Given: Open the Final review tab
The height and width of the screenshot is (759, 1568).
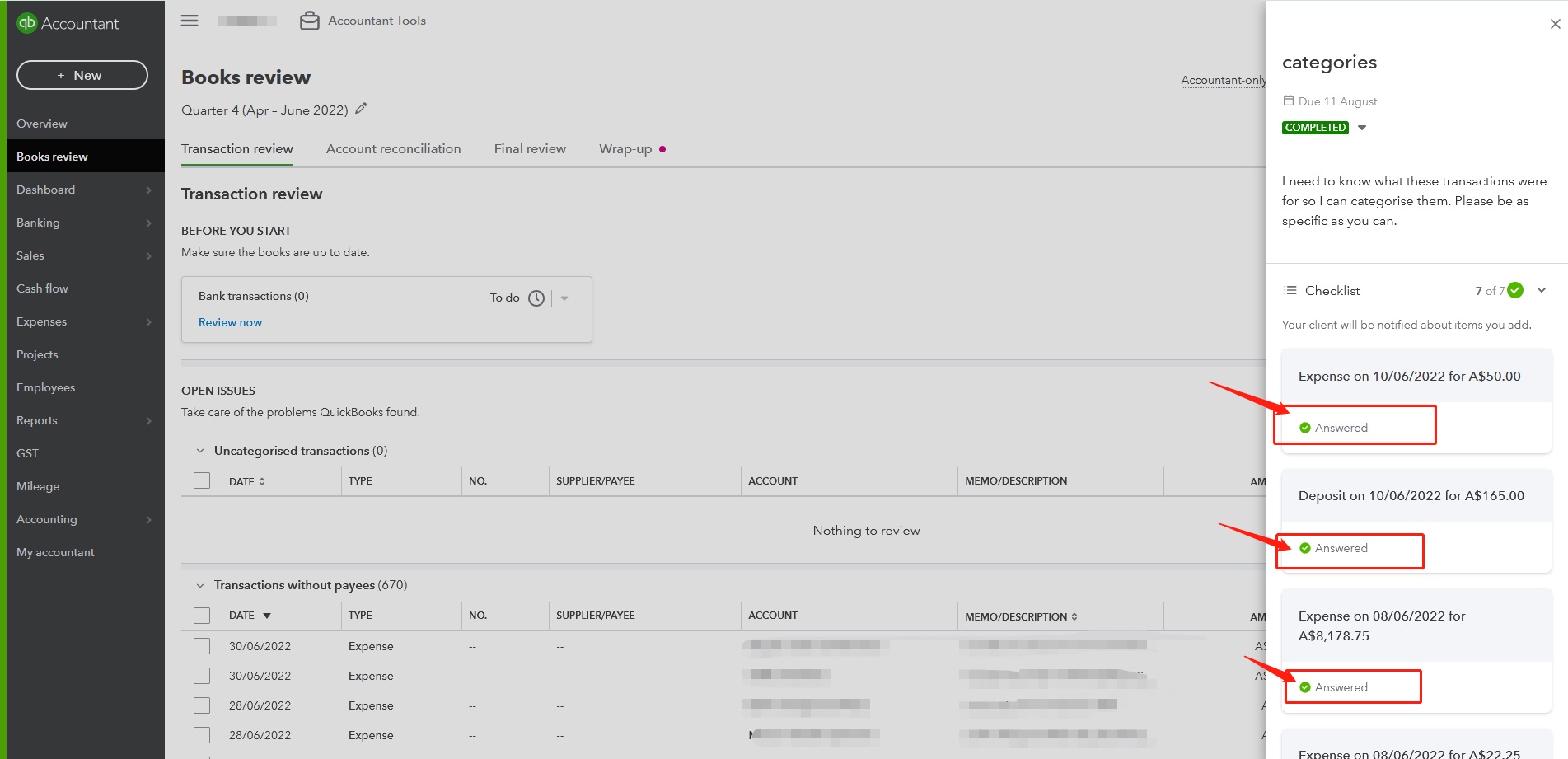Looking at the screenshot, I should click(x=530, y=149).
